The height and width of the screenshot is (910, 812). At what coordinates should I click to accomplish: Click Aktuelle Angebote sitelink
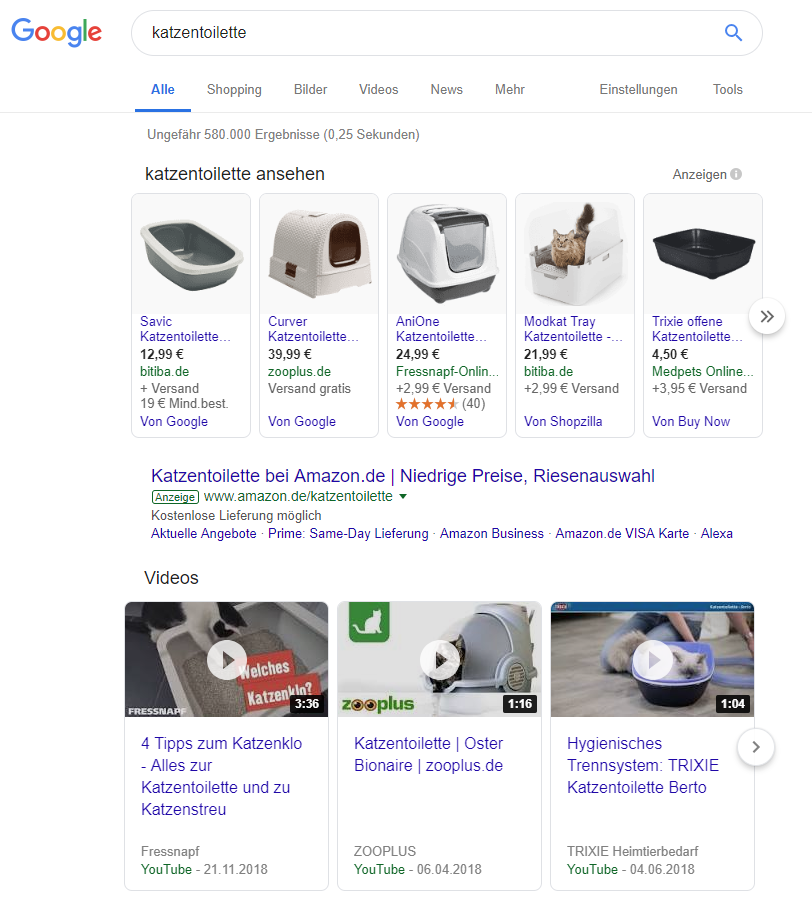click(204, 533)
